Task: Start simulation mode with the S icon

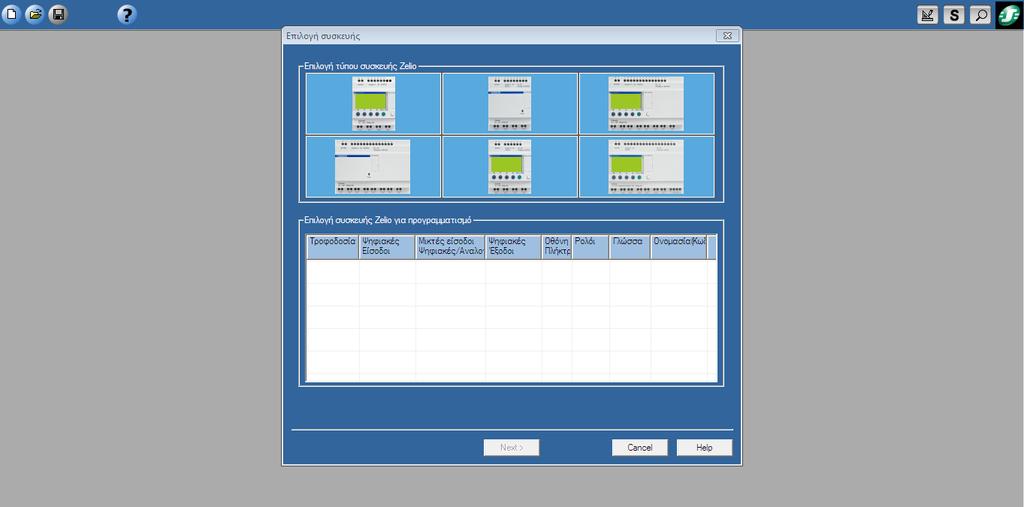Action: point(954,15)
